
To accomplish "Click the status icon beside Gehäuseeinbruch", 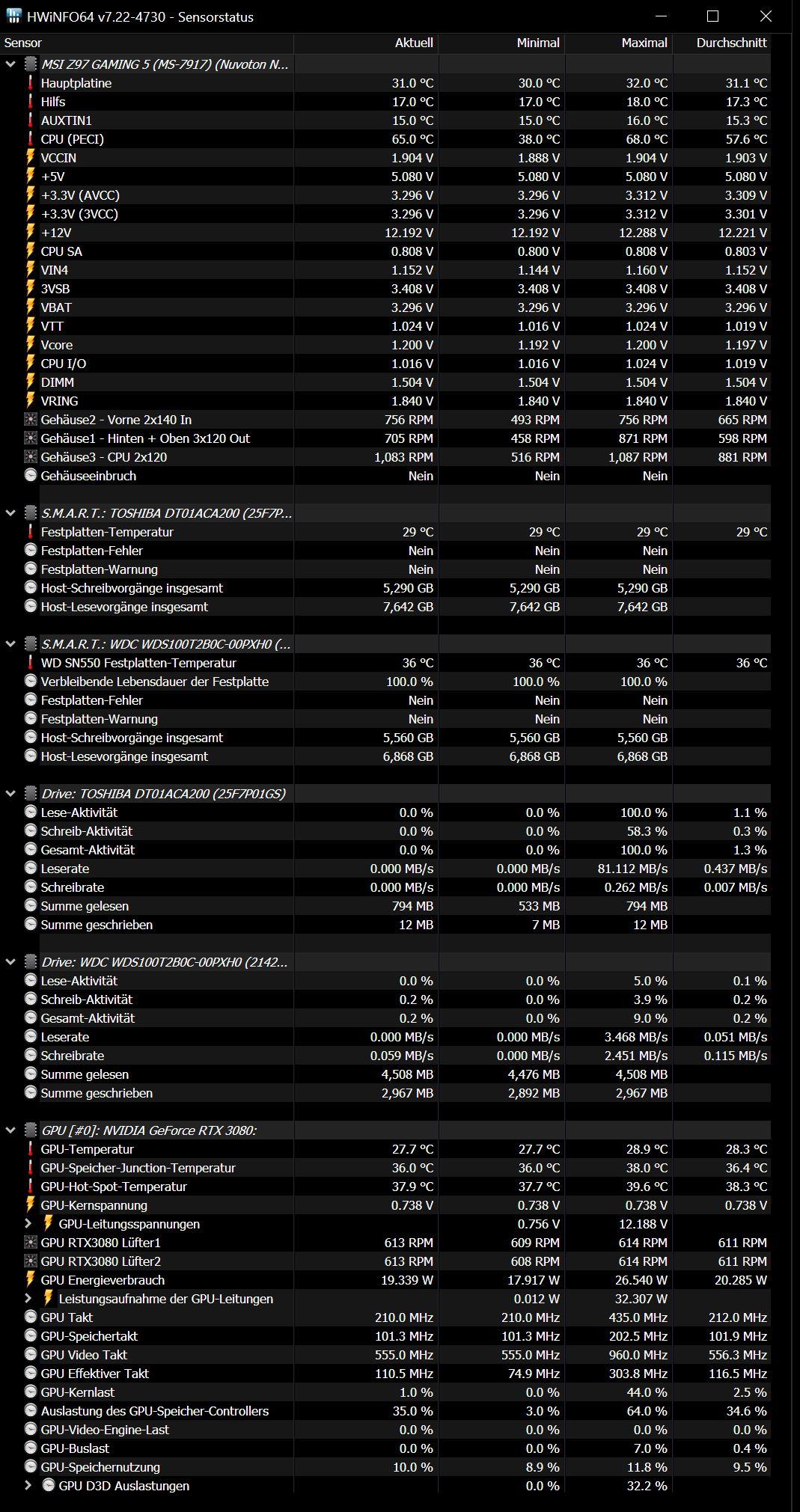I will (x=31, y=475).
